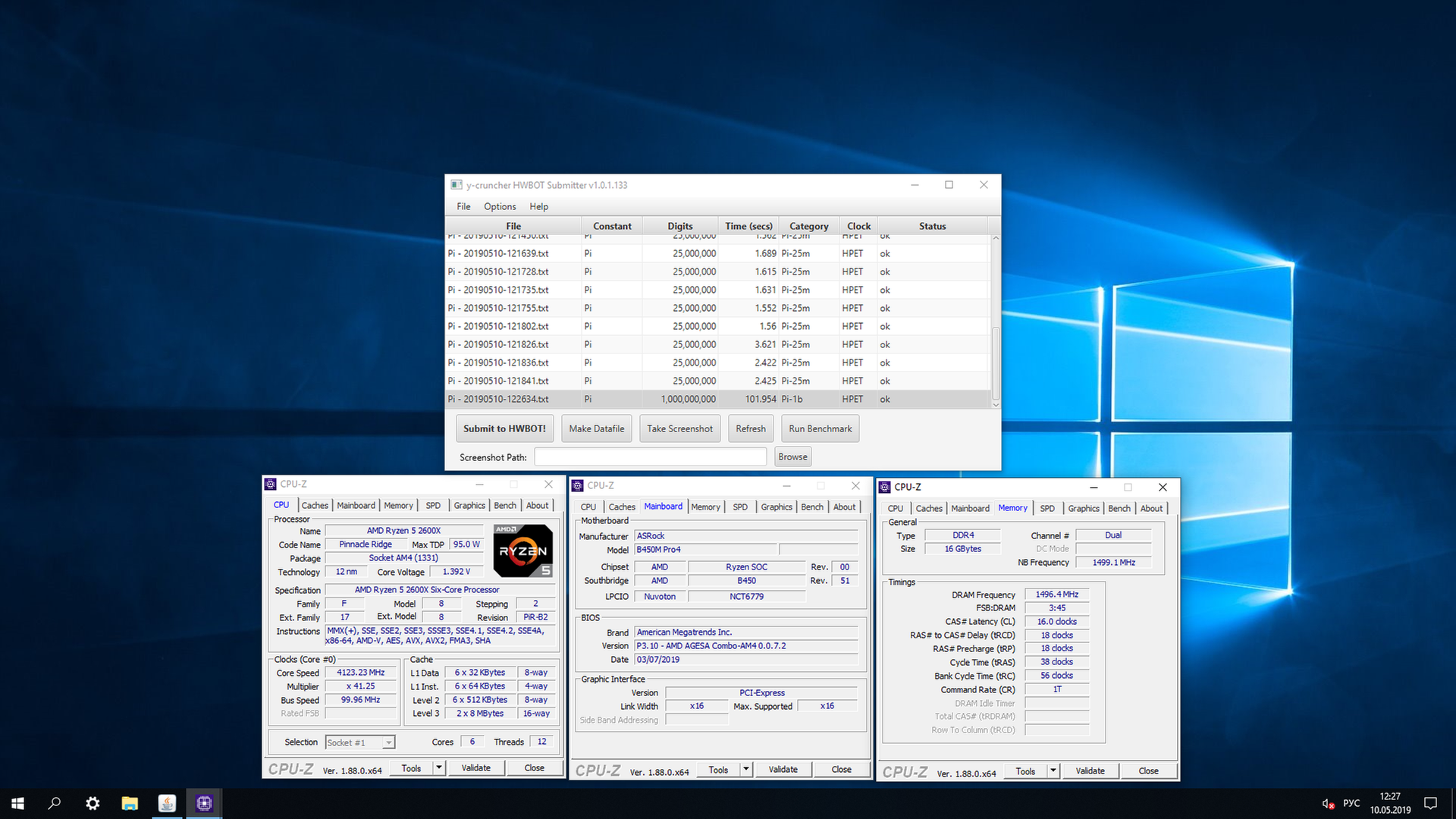Minimize the y-cruncher window
Image resolution: width=1456 pixels, height=819 pixels.
coord(915,185)
